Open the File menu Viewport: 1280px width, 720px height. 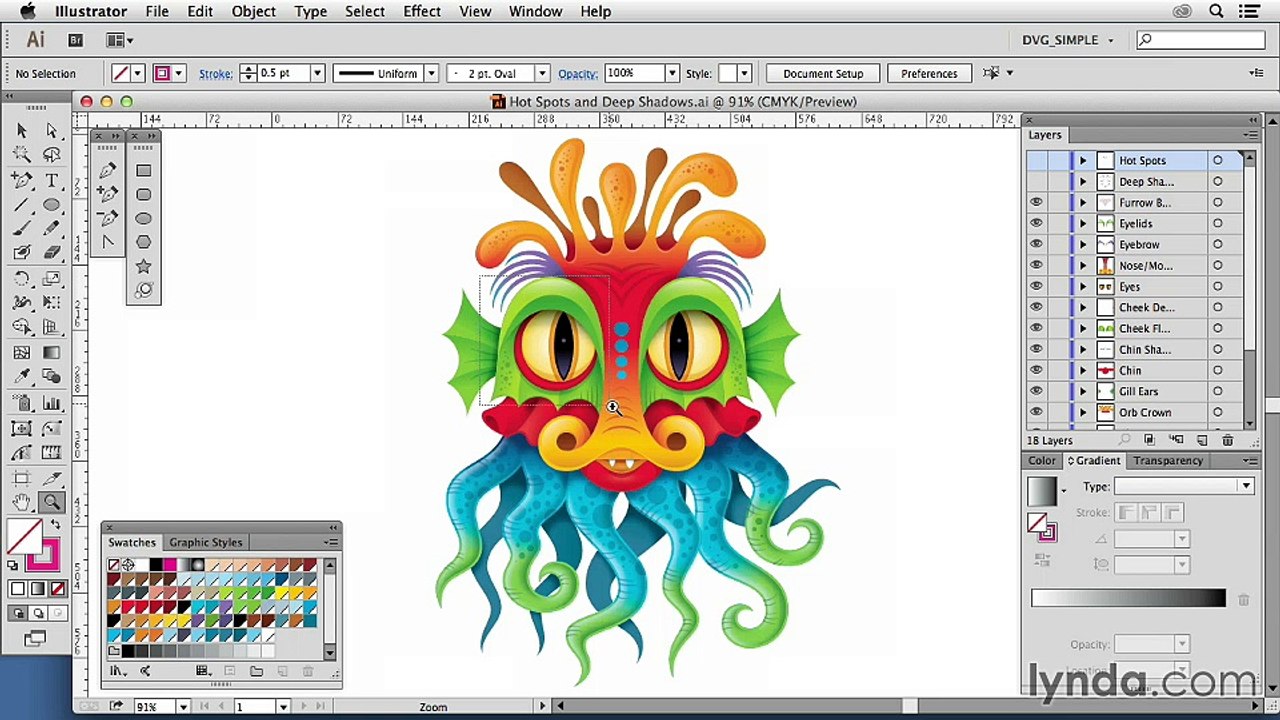click(x=157, y=11)
